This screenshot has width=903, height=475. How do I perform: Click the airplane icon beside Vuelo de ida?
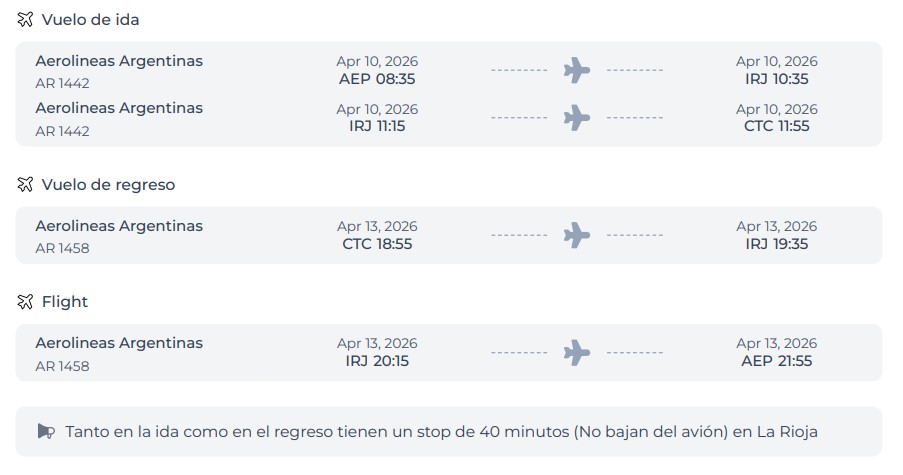click(26, 20)
